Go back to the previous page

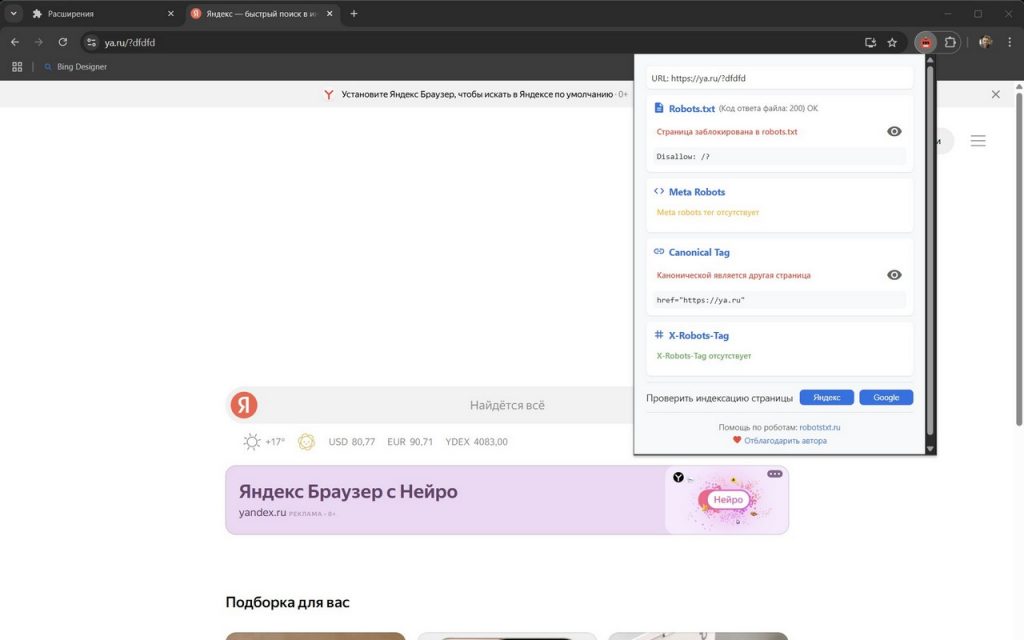15,42
